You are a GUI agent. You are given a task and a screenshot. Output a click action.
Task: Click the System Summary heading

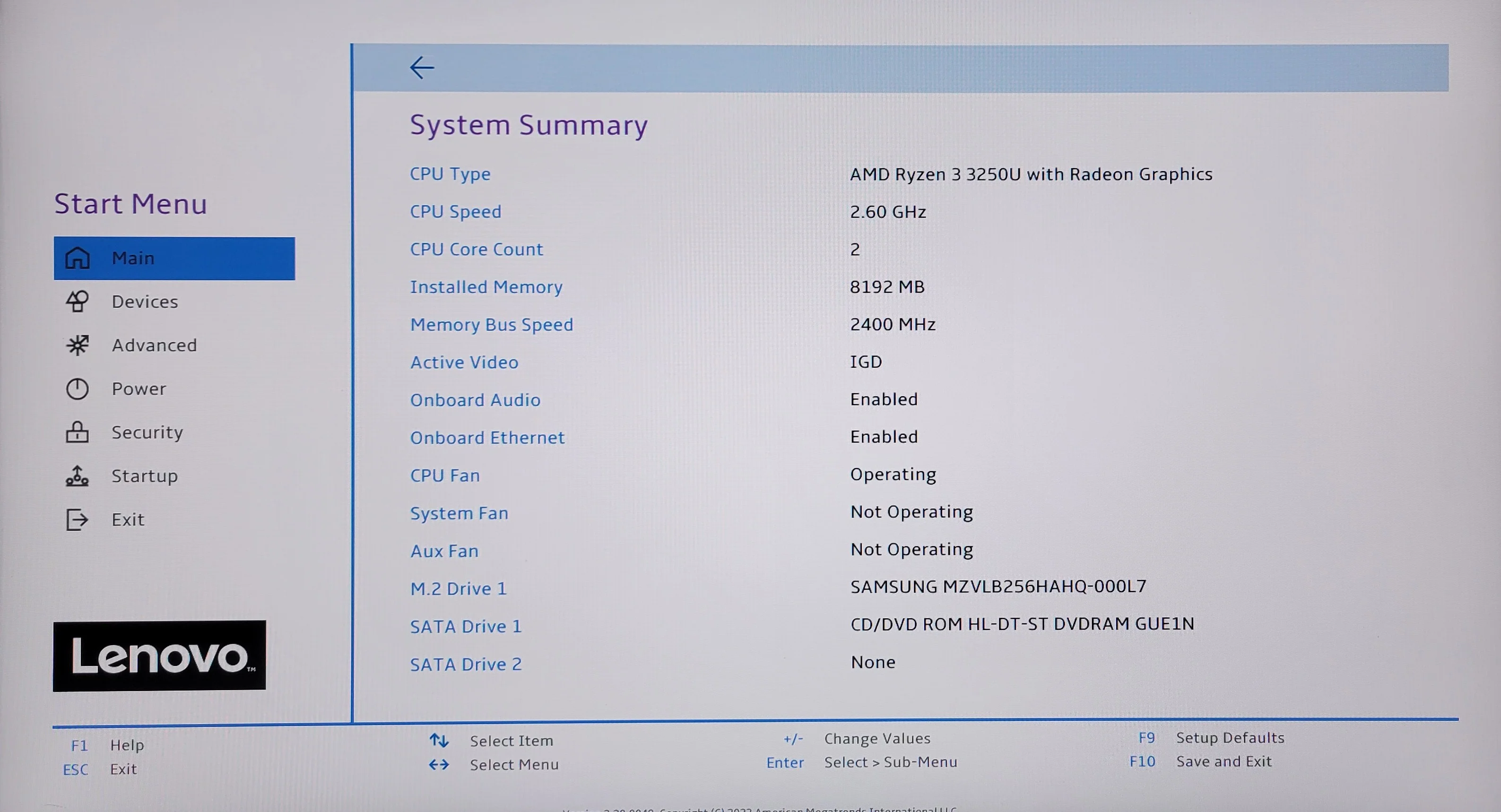pyautogui.click(x=529, y=125)
